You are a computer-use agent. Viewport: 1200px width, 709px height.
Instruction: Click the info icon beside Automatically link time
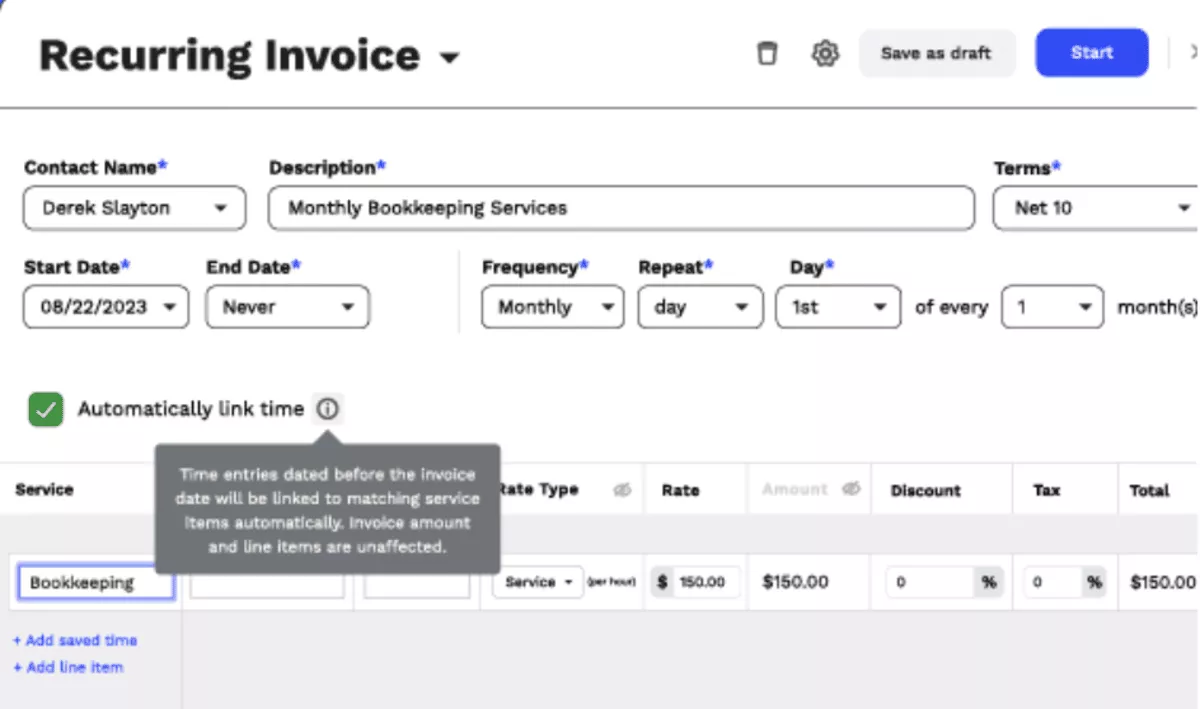(329, 408)
